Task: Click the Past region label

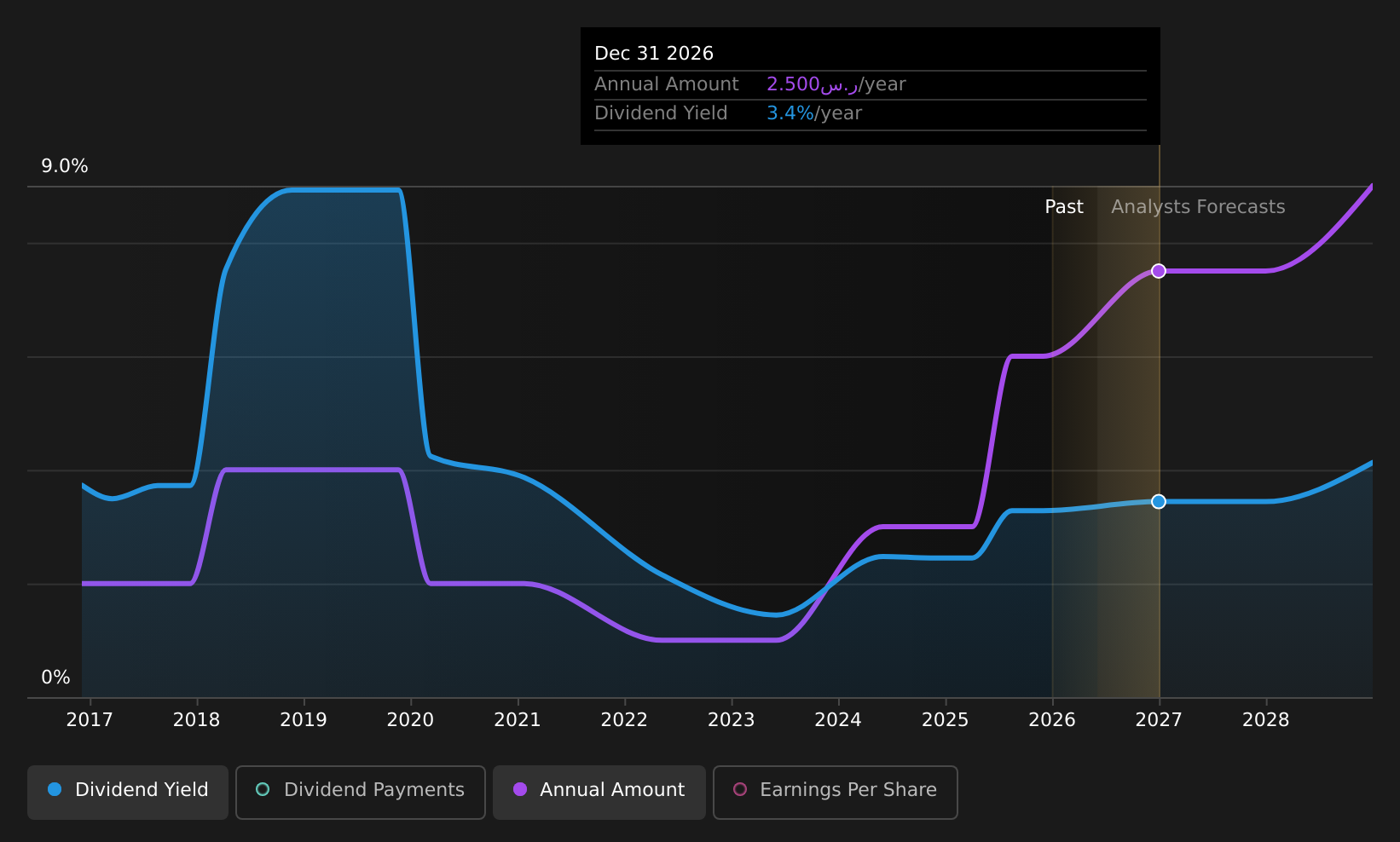Action: [1064, 207]
